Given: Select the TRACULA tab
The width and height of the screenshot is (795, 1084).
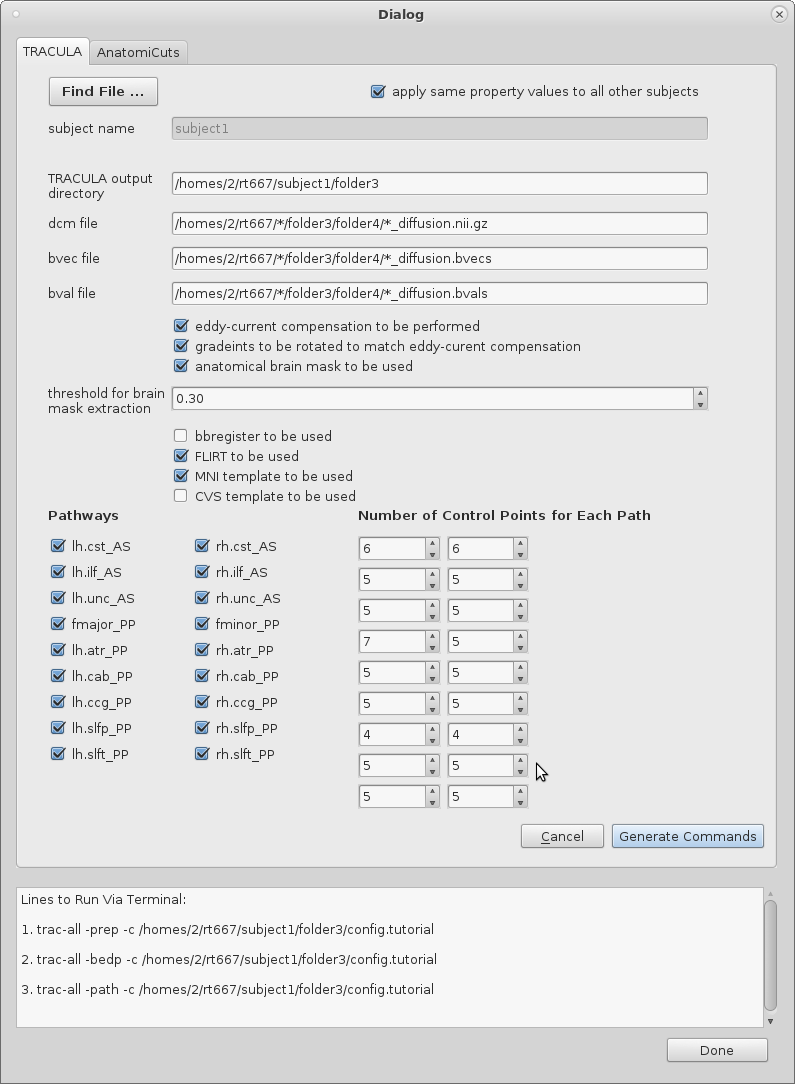Looking at the screenshot, I should (x=52, y=52).
